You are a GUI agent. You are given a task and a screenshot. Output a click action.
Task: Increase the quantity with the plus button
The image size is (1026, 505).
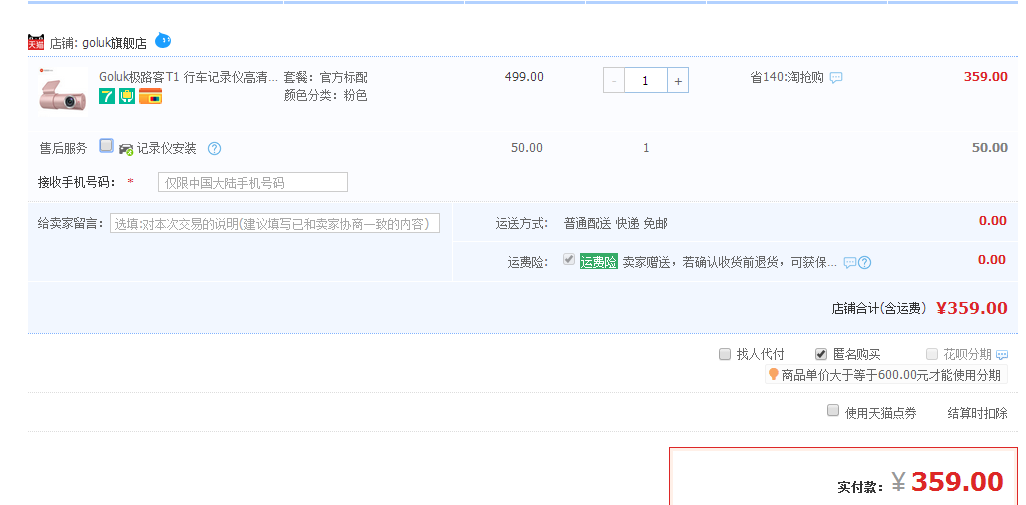[678, 80]
